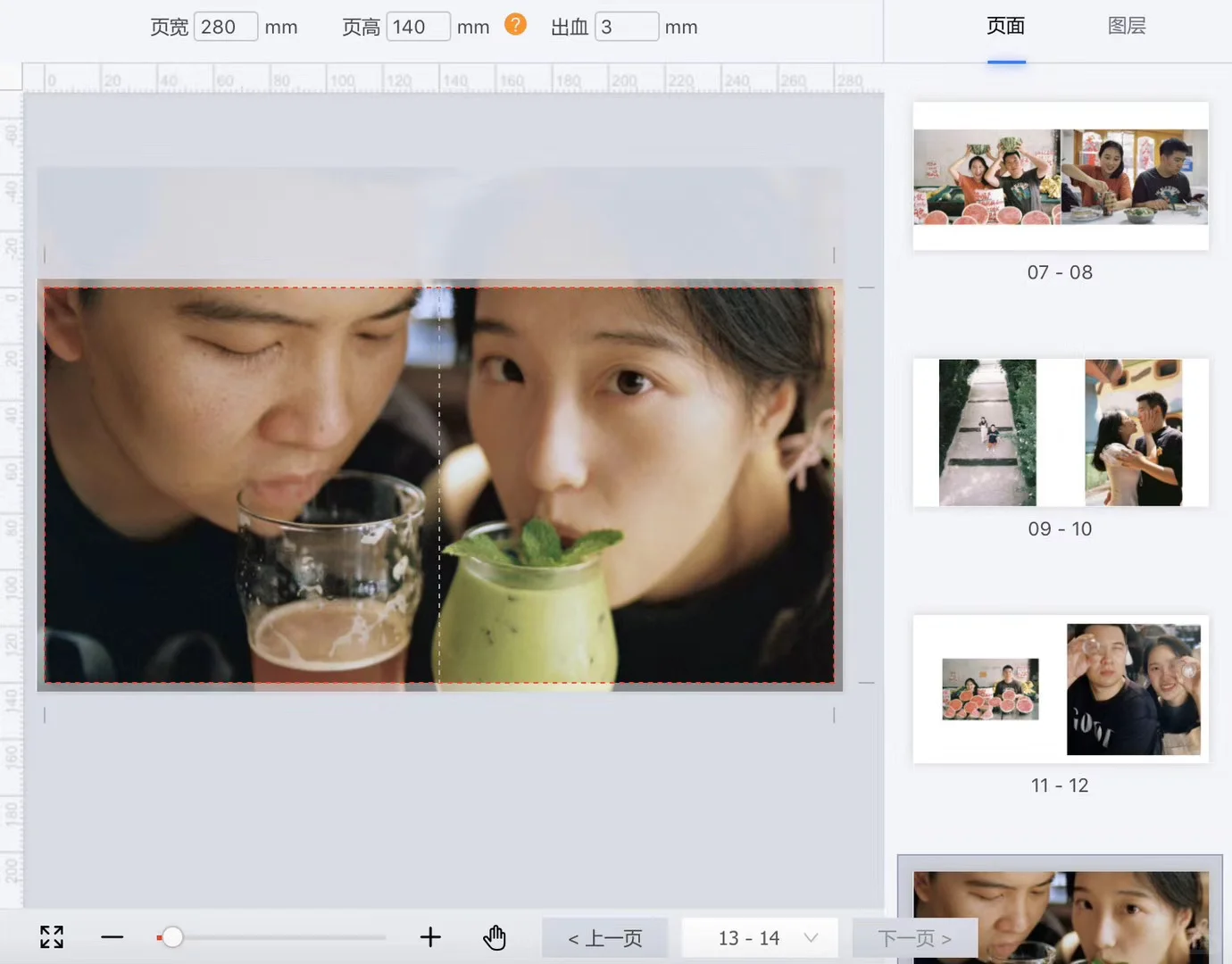Switch to the 图层 tab
Screen dimensions: 1232x964
click(x=1126, y=27)
